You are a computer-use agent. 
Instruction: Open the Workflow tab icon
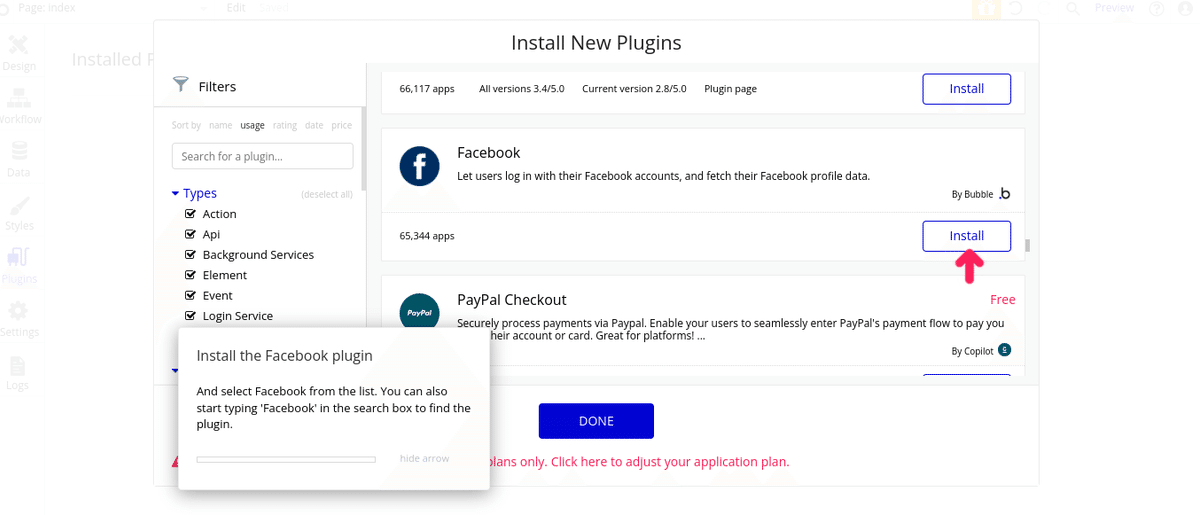pos(18,98)
